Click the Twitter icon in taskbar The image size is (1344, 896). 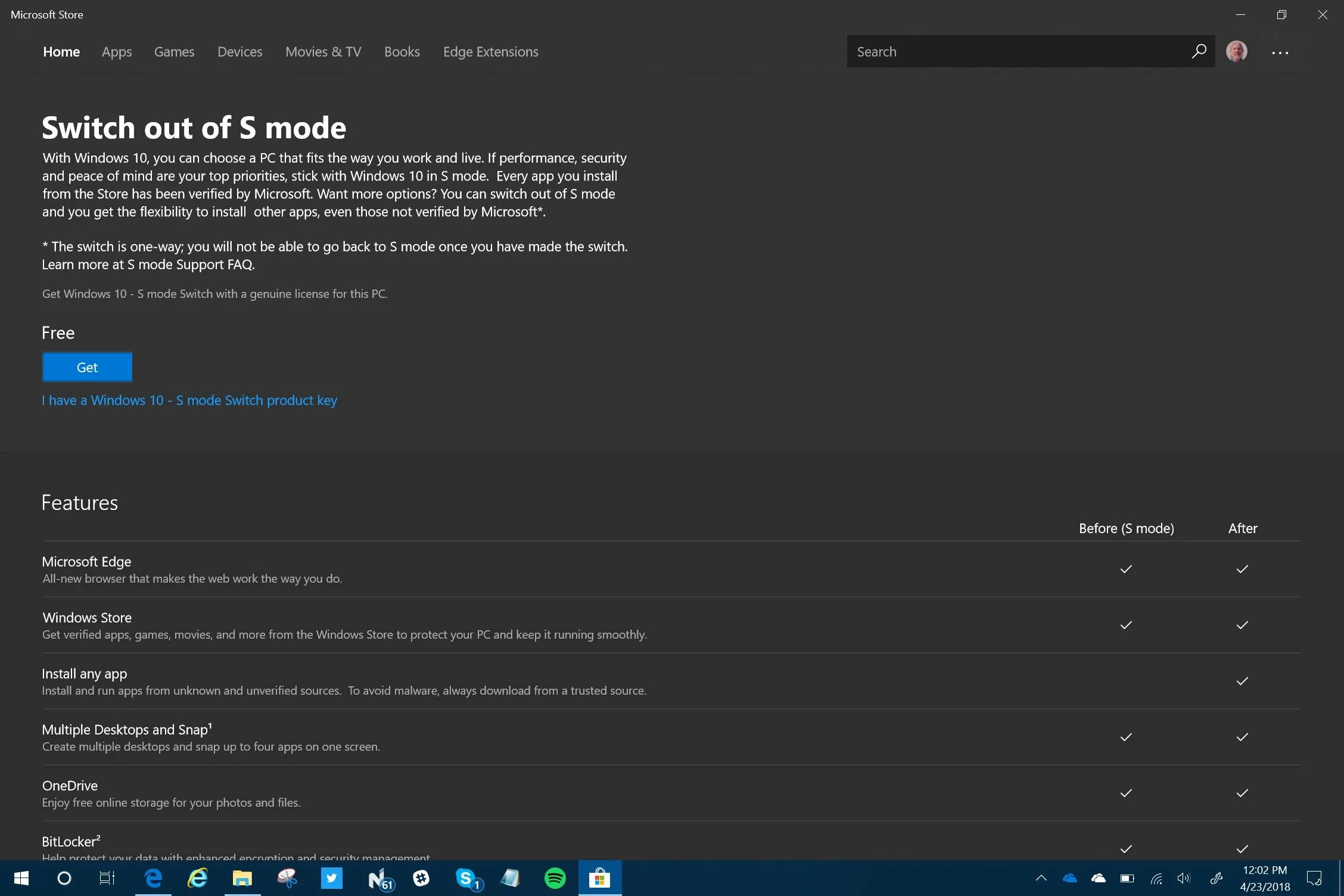[x=332, y=878]
